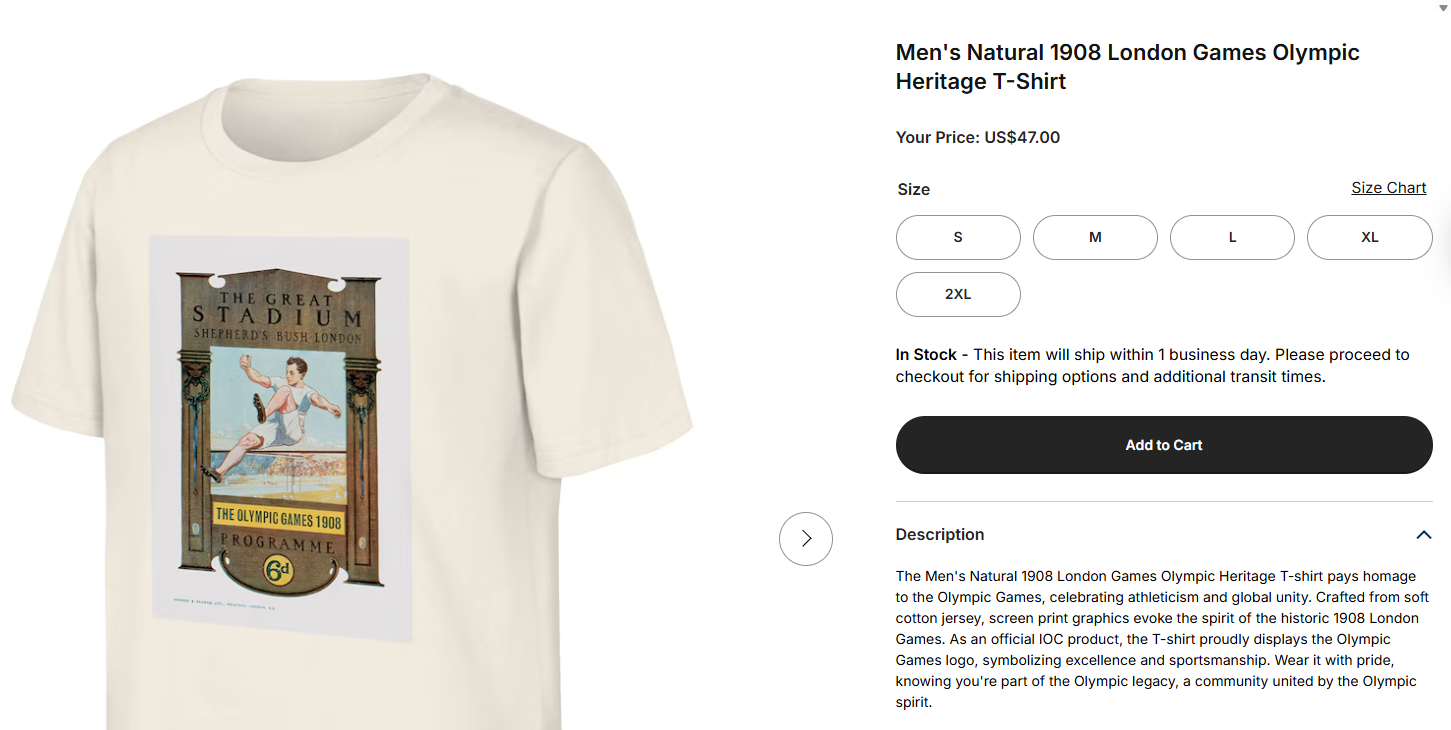
Task: Click the product title text
Action: point(1127,66)
